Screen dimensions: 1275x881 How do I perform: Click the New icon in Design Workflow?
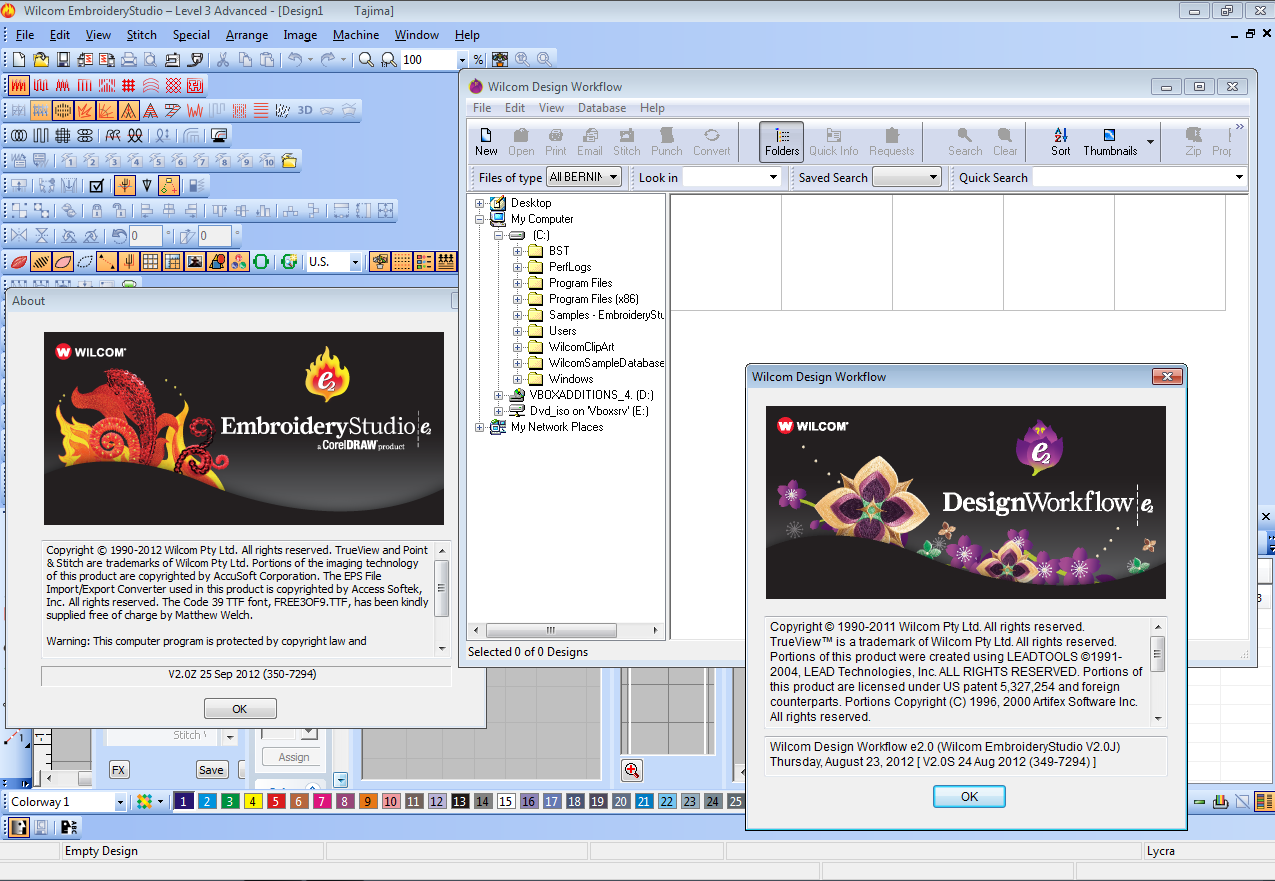coord(486,142)
